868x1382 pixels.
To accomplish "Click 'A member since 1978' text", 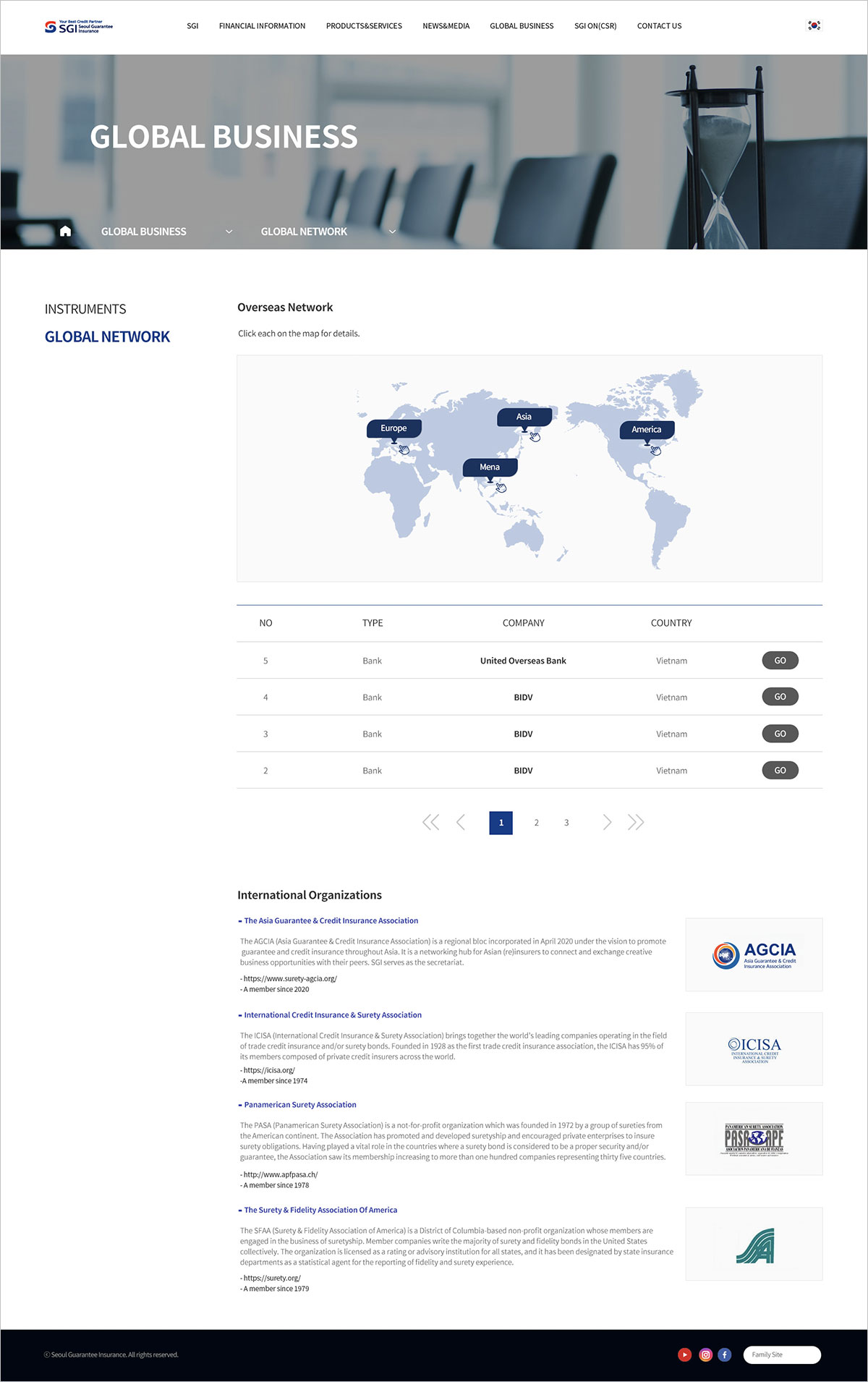I will pos(276,1185).
